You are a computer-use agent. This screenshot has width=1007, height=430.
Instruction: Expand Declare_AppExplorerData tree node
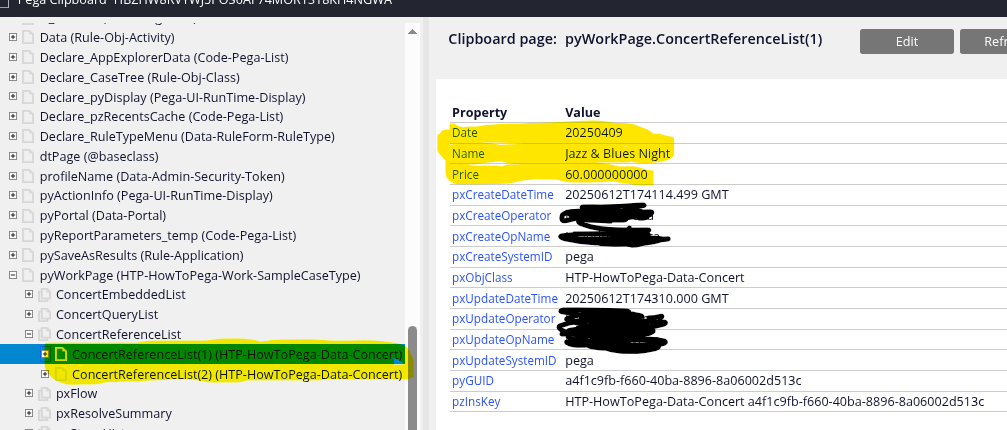point(13,58)
